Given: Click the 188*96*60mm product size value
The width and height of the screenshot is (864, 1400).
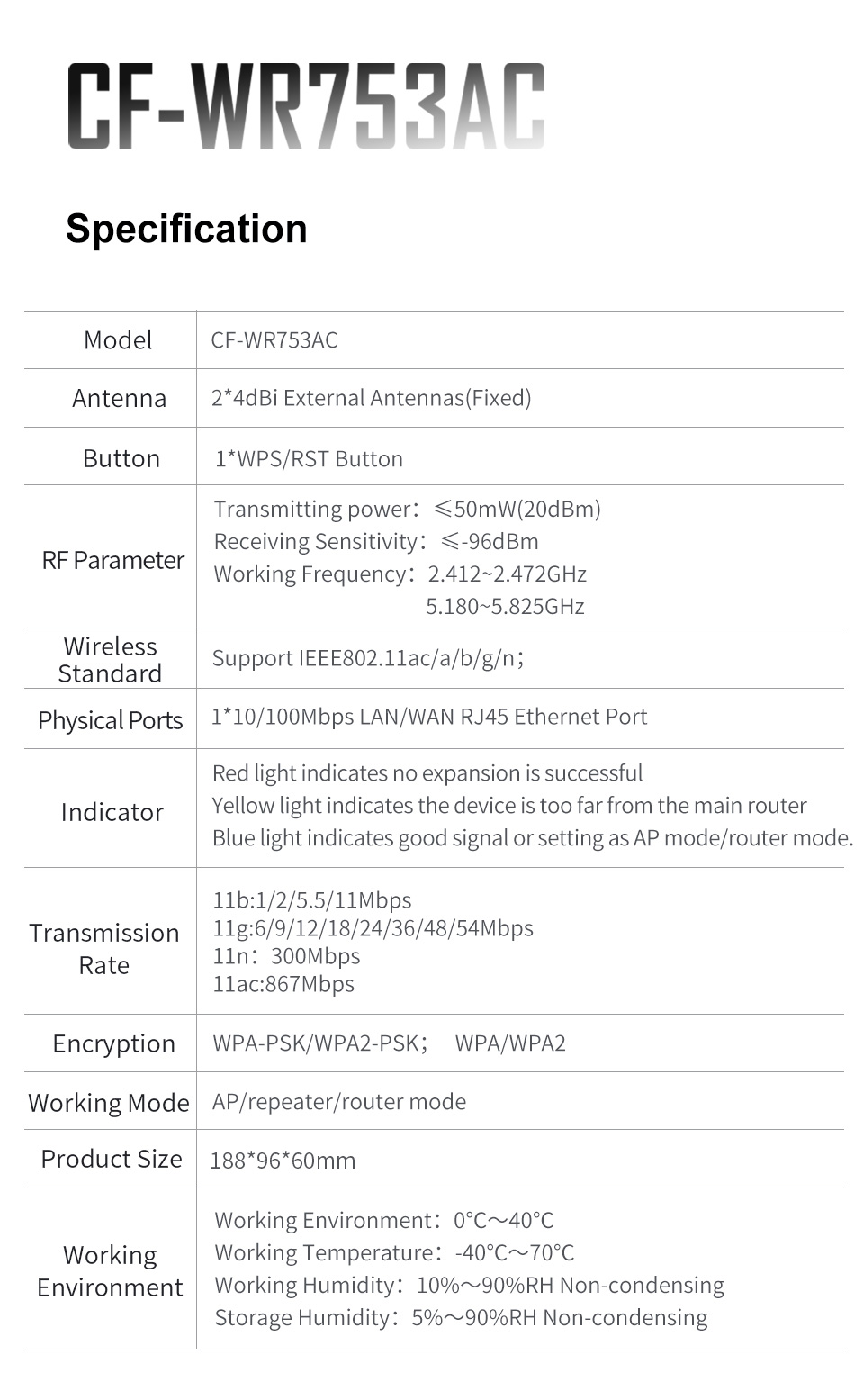Looking at the screenshot, I should point(283,1161).
